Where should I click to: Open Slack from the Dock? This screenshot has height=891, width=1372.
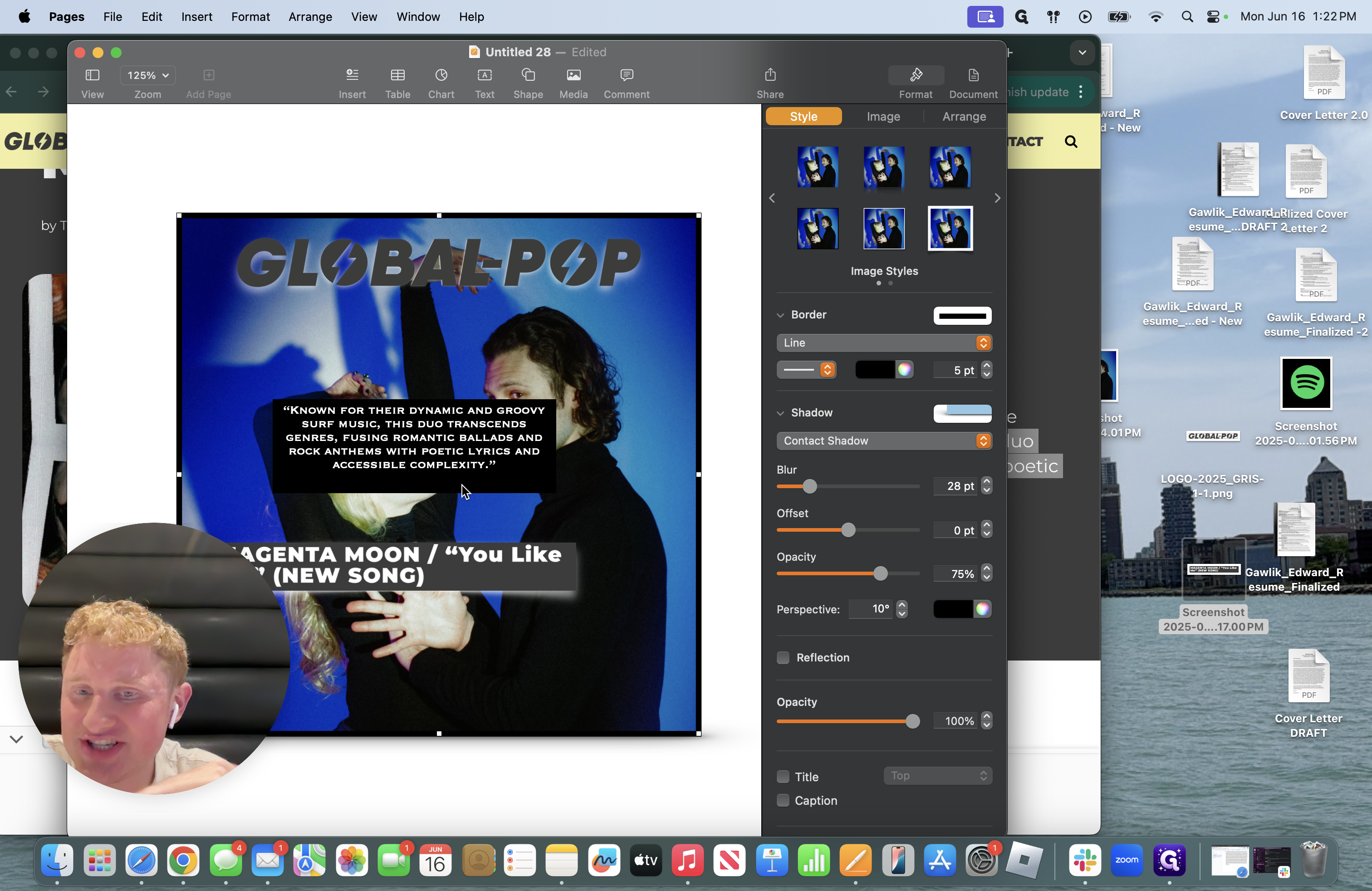point(1084,861)
